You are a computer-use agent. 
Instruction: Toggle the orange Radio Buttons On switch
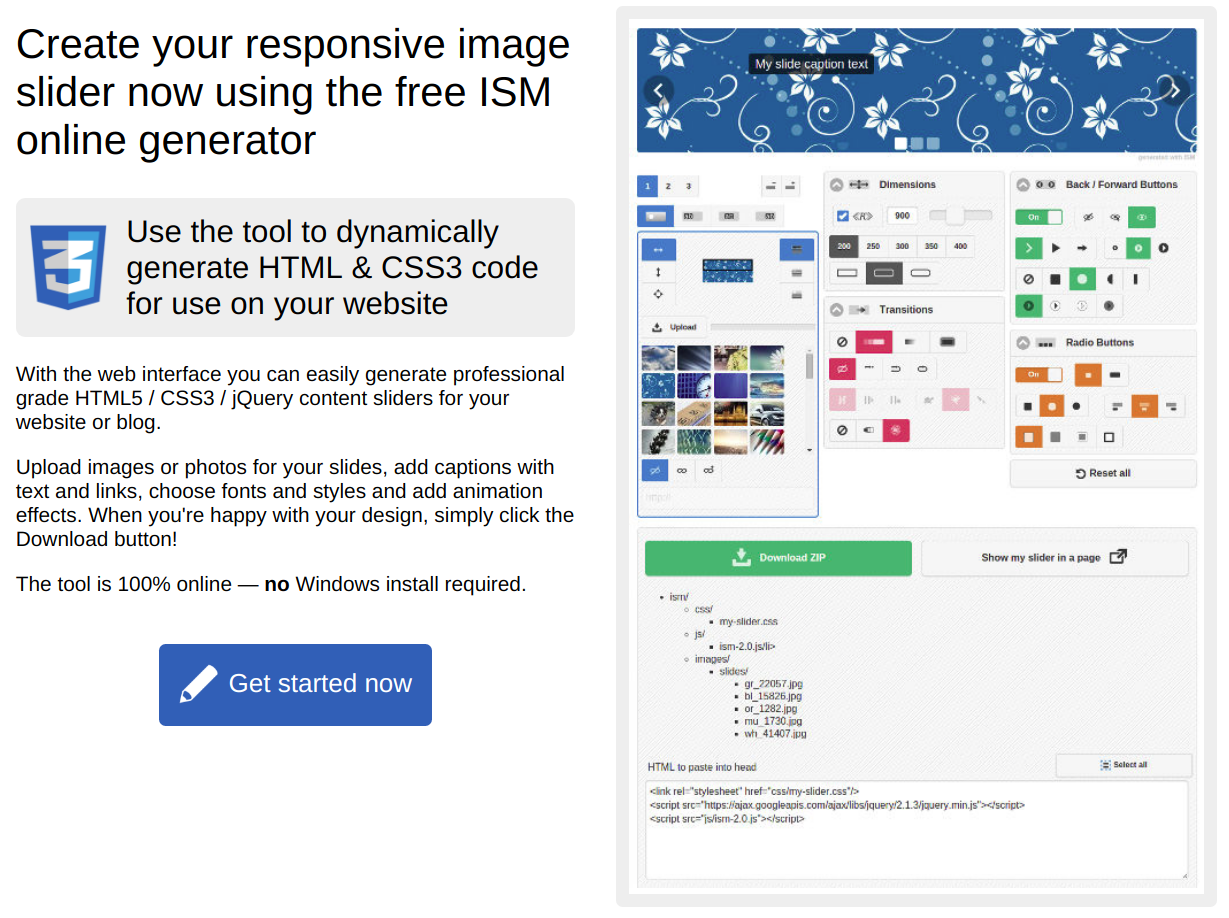[1039, 375]
